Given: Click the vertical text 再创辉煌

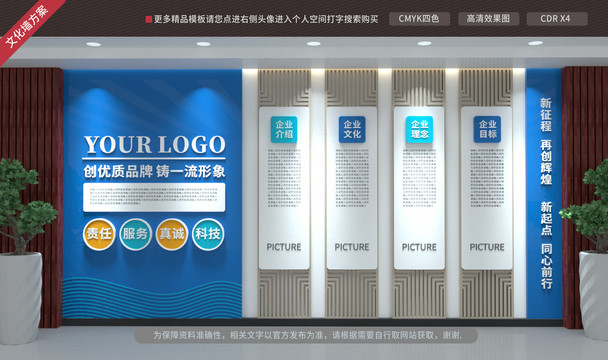Looking at the screenshot, I should point(546,163).
